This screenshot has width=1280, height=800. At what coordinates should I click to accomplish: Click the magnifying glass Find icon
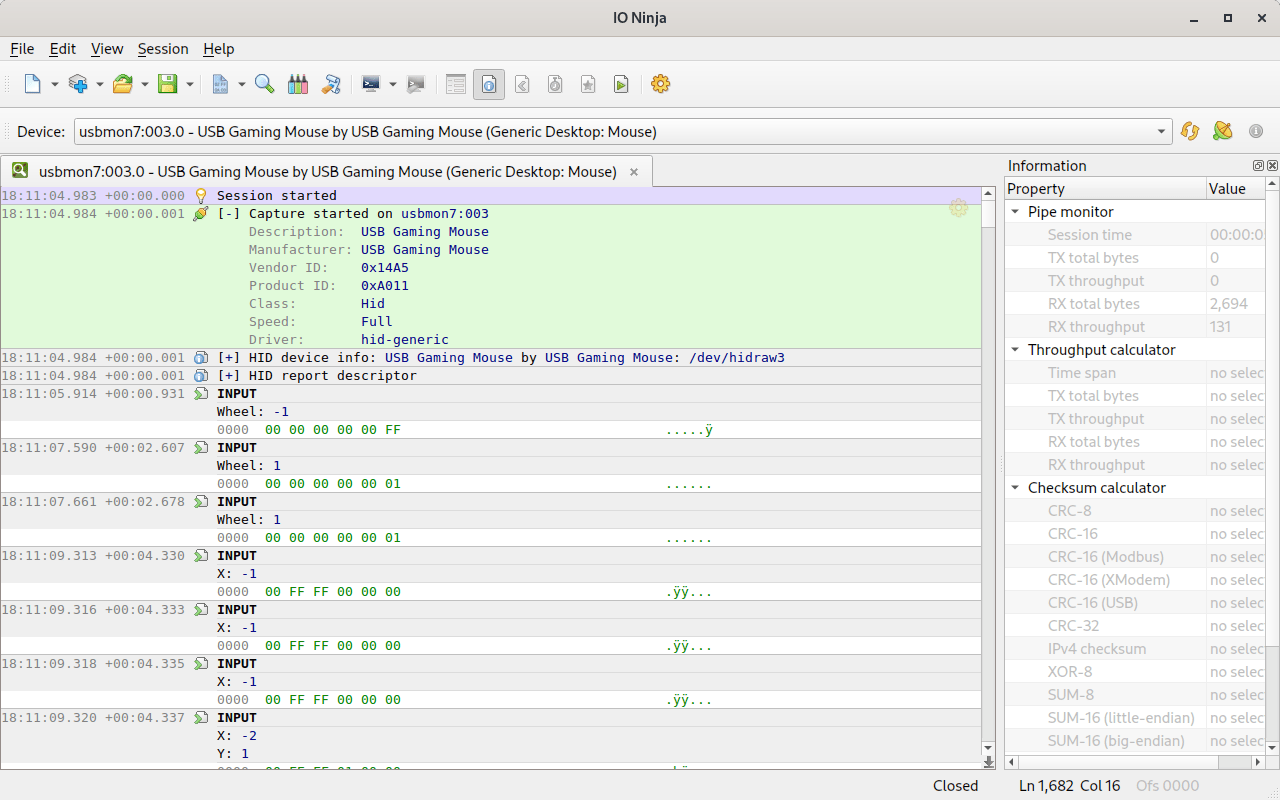(264, 85)
